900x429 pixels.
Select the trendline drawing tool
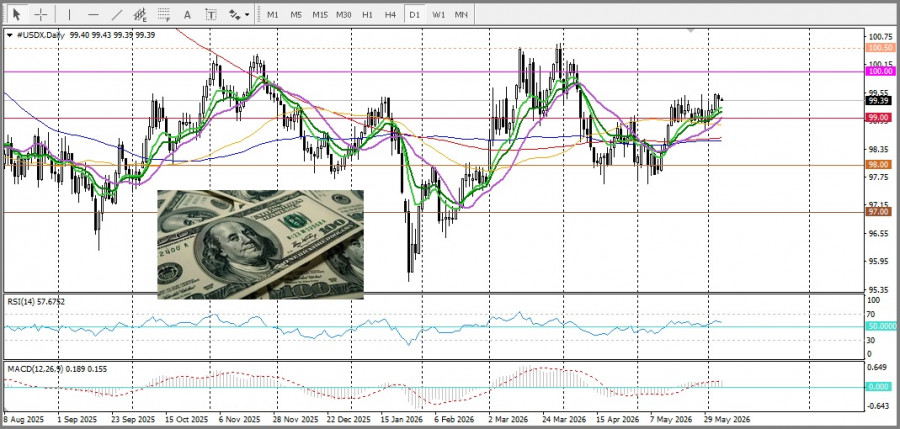click(117, 14)
